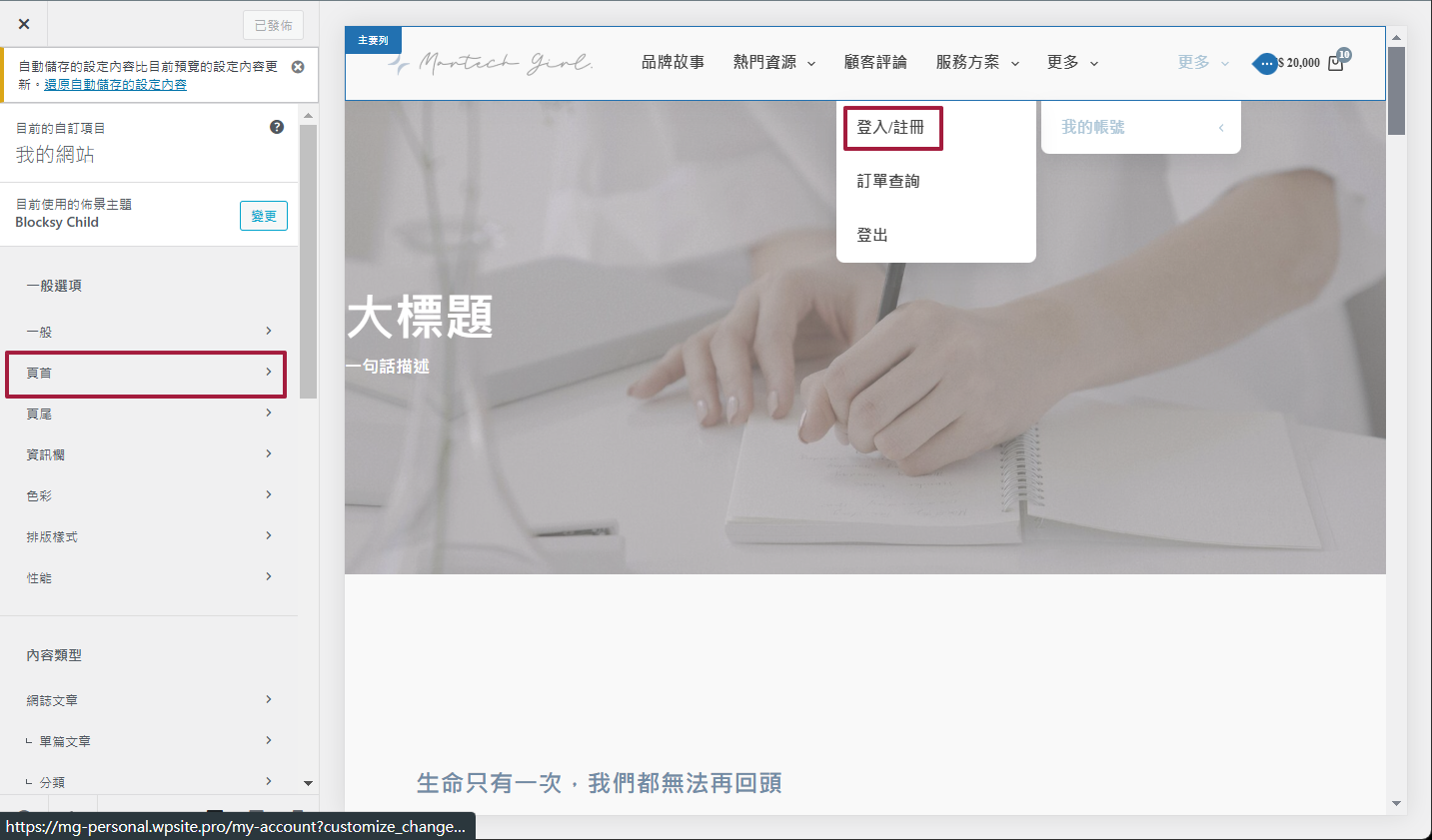The image size is (1432, 840).
Task: Open the 資訊欄 sidebar section
Action: click(149, 454)
